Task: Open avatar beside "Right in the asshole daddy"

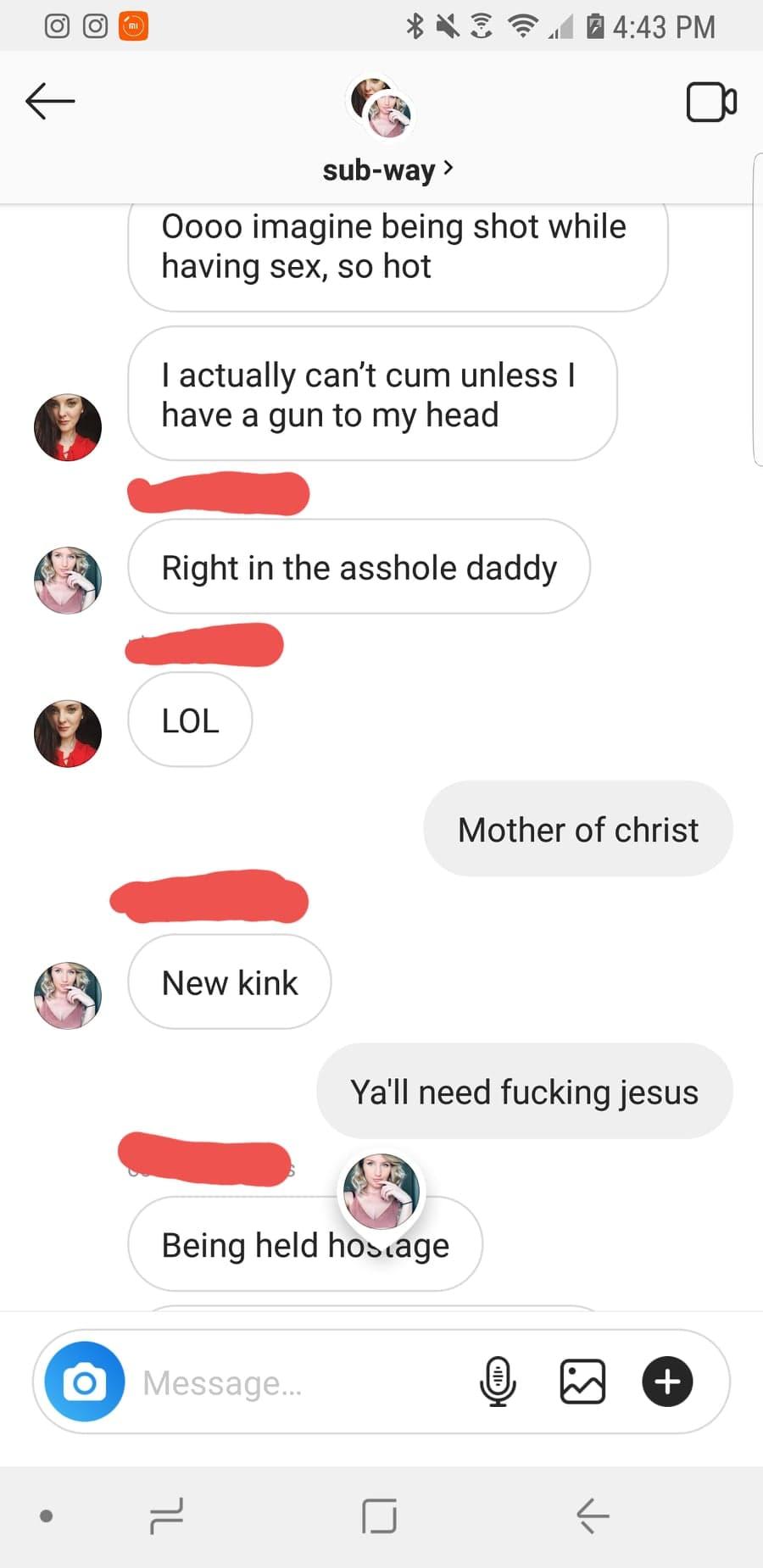Action: (68, 581)
